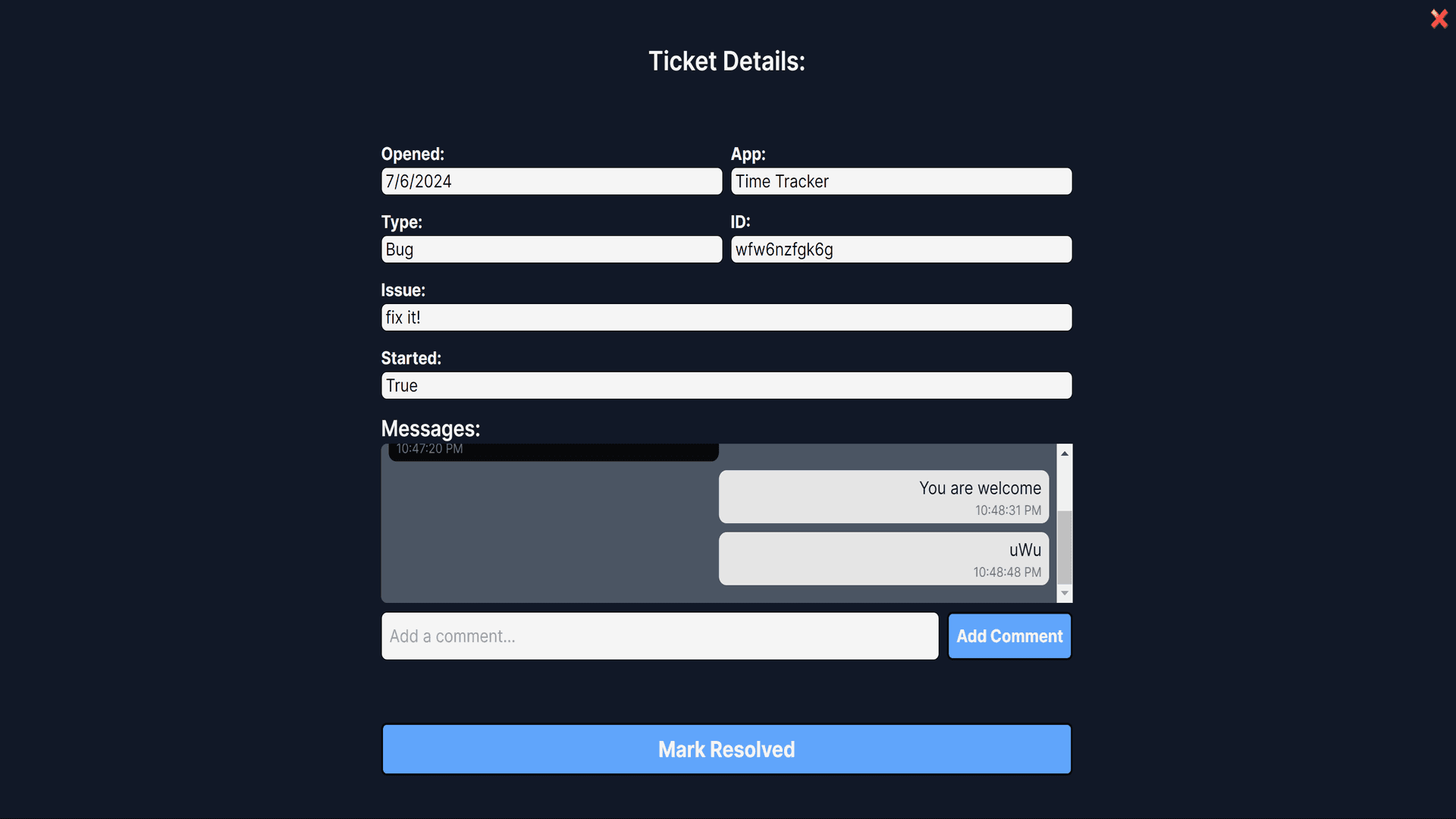
Task: Click the uWu message at 10:48:48 PM
Action: pos(883,558)
